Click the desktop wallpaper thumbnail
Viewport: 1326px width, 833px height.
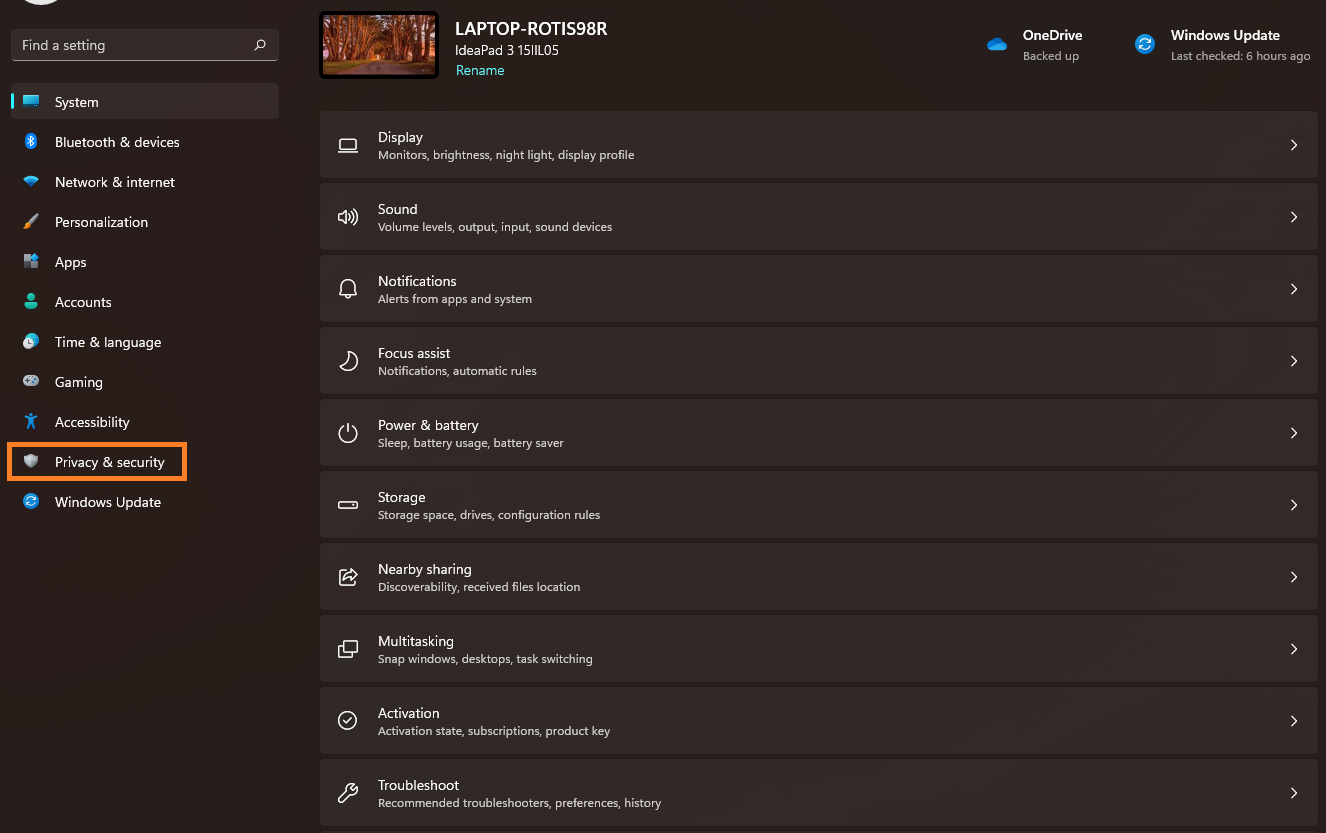point(379,45)
